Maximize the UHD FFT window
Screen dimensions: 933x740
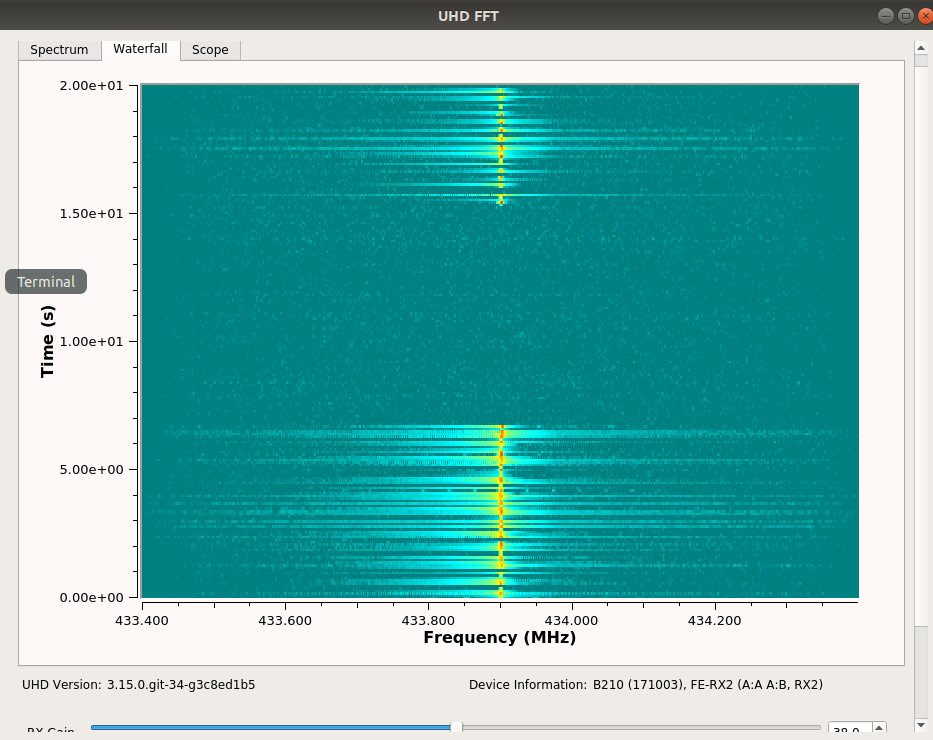tap(905, 15)
